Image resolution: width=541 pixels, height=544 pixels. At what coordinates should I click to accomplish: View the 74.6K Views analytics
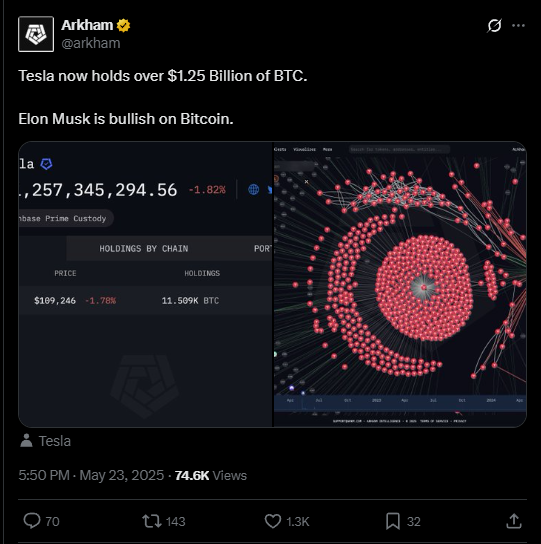(x=211, y=475)
